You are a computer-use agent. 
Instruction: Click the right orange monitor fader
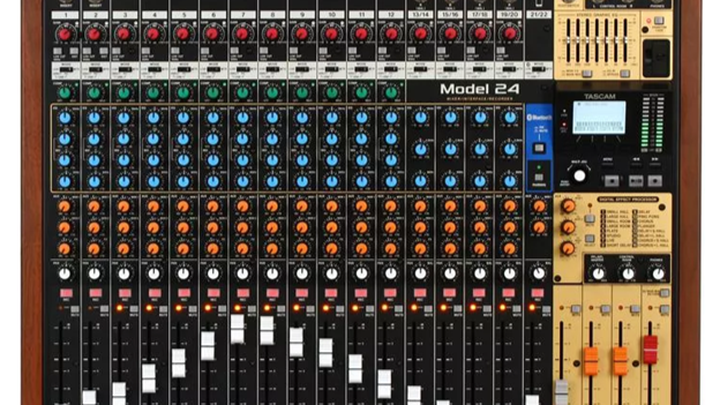coord(620,361)
